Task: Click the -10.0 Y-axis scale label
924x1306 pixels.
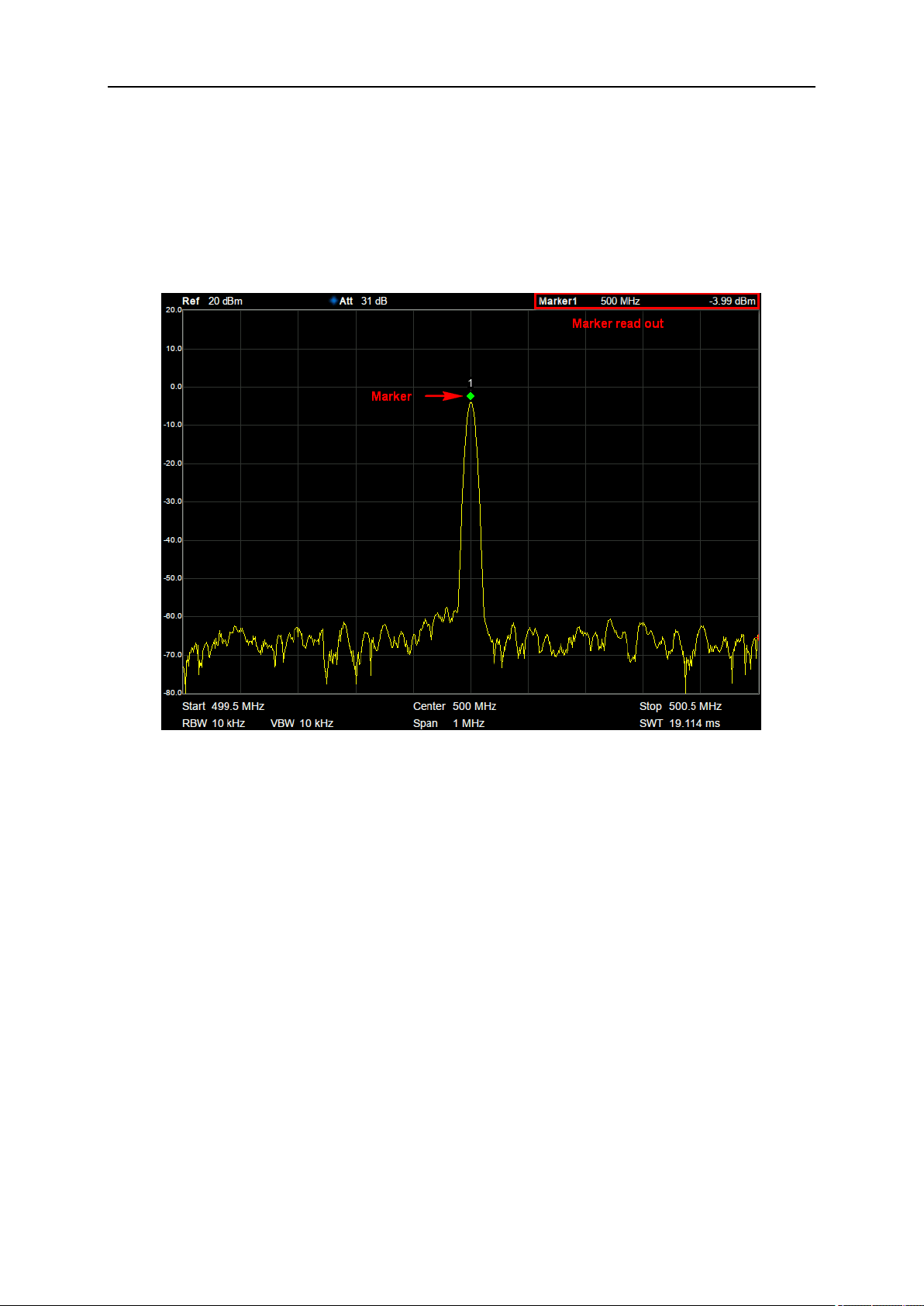Action: (172, 425)
